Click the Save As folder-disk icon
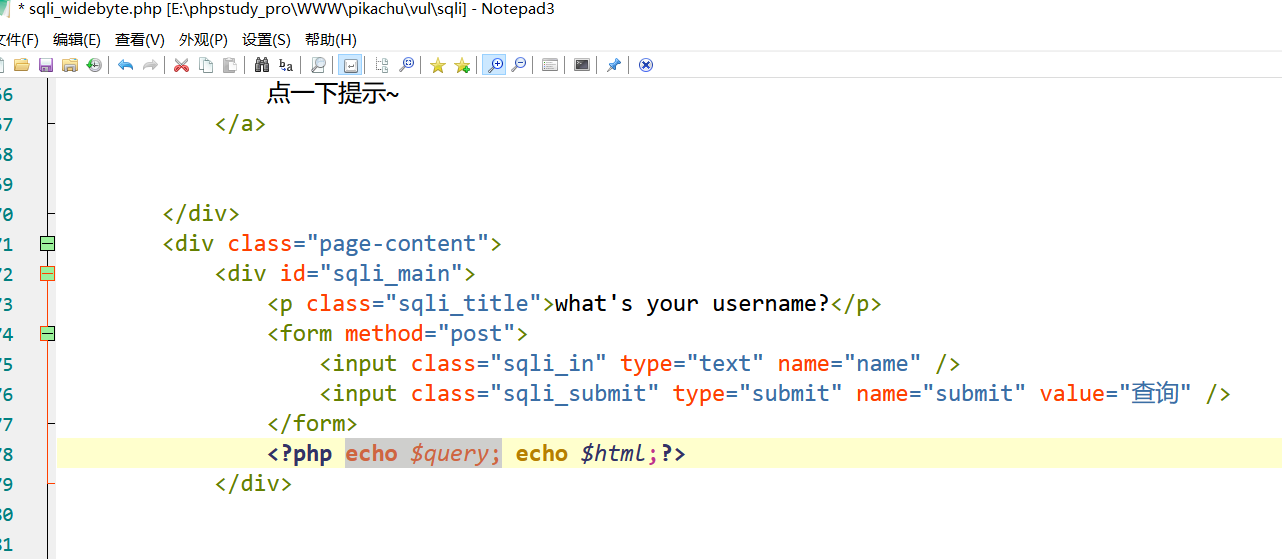Viewport: 1282px width, 559px height. (70, 65)
